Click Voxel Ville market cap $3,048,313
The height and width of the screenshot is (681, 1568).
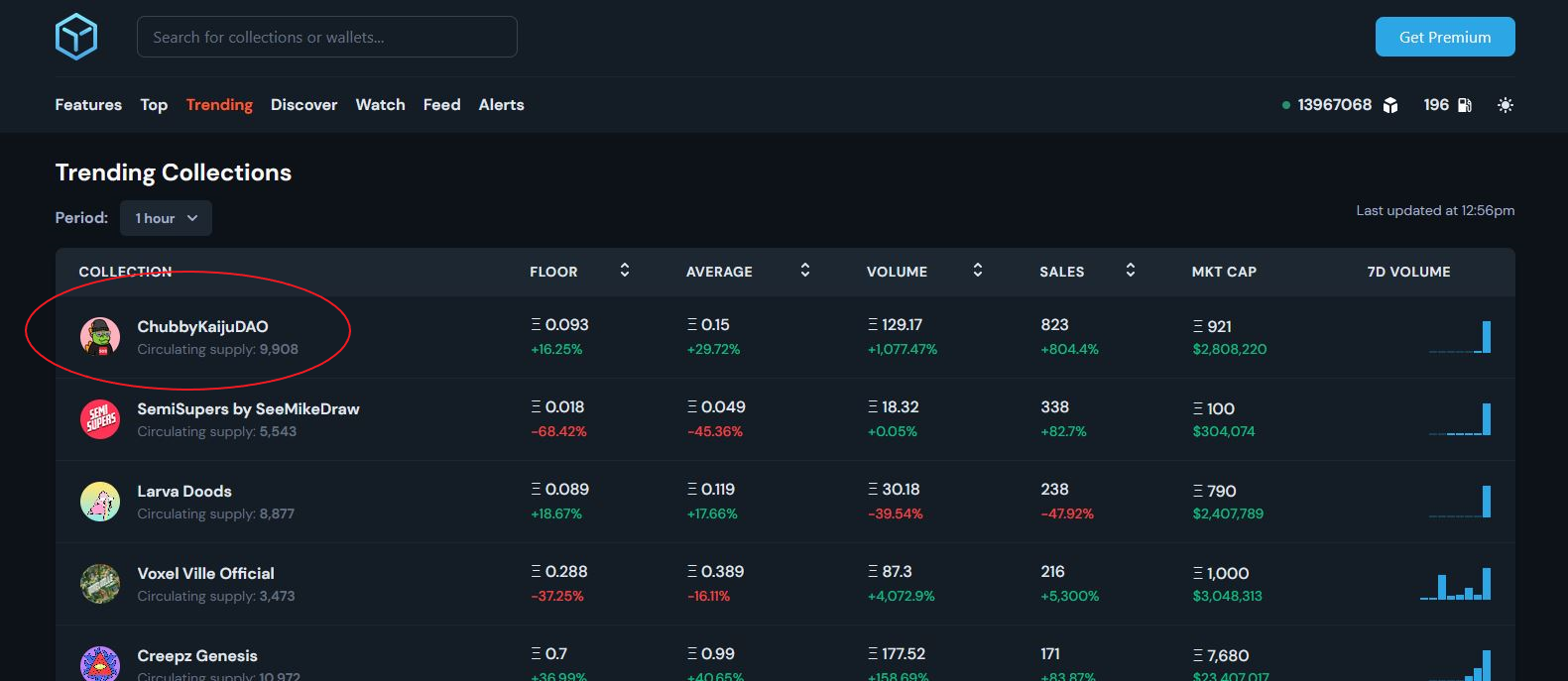(x=1228, y=596)
